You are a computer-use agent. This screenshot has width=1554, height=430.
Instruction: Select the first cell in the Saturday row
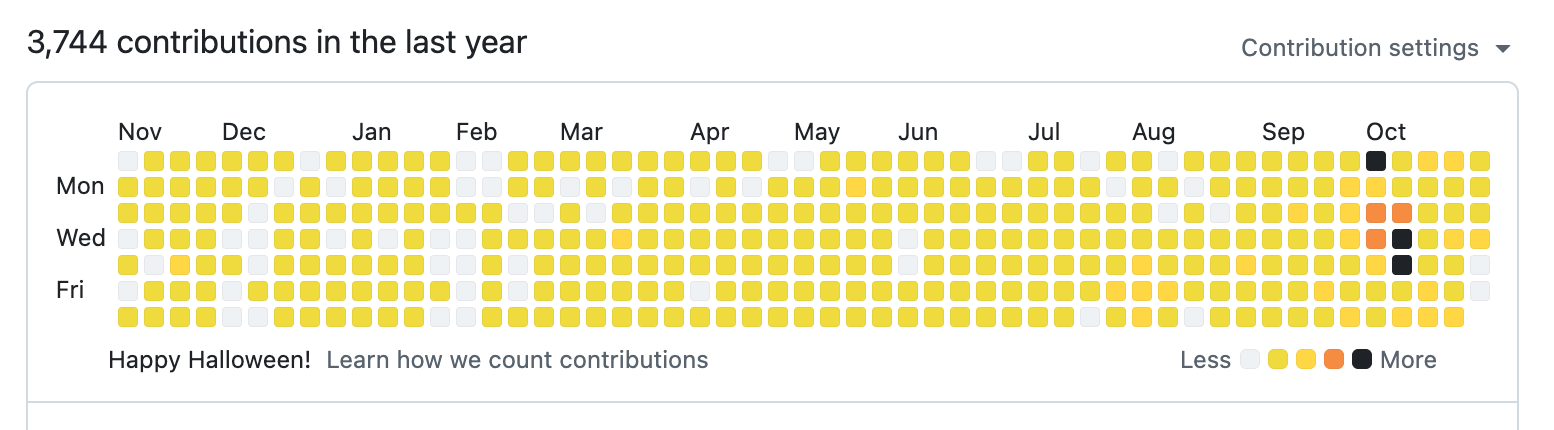click(x=128, y=317)
